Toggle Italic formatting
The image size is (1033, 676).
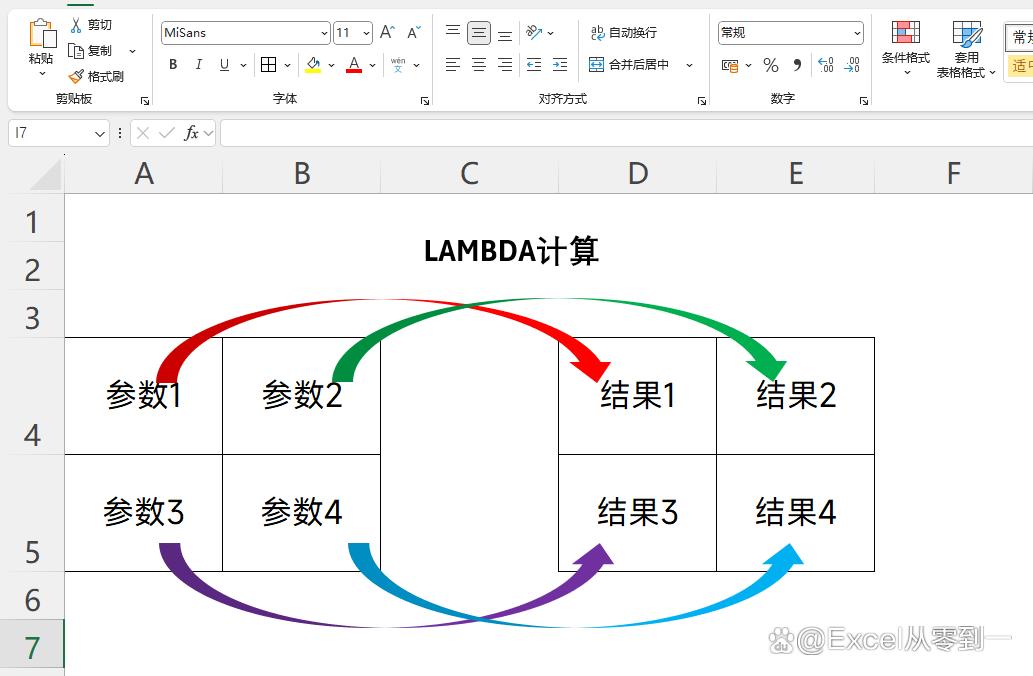[198, 65]
